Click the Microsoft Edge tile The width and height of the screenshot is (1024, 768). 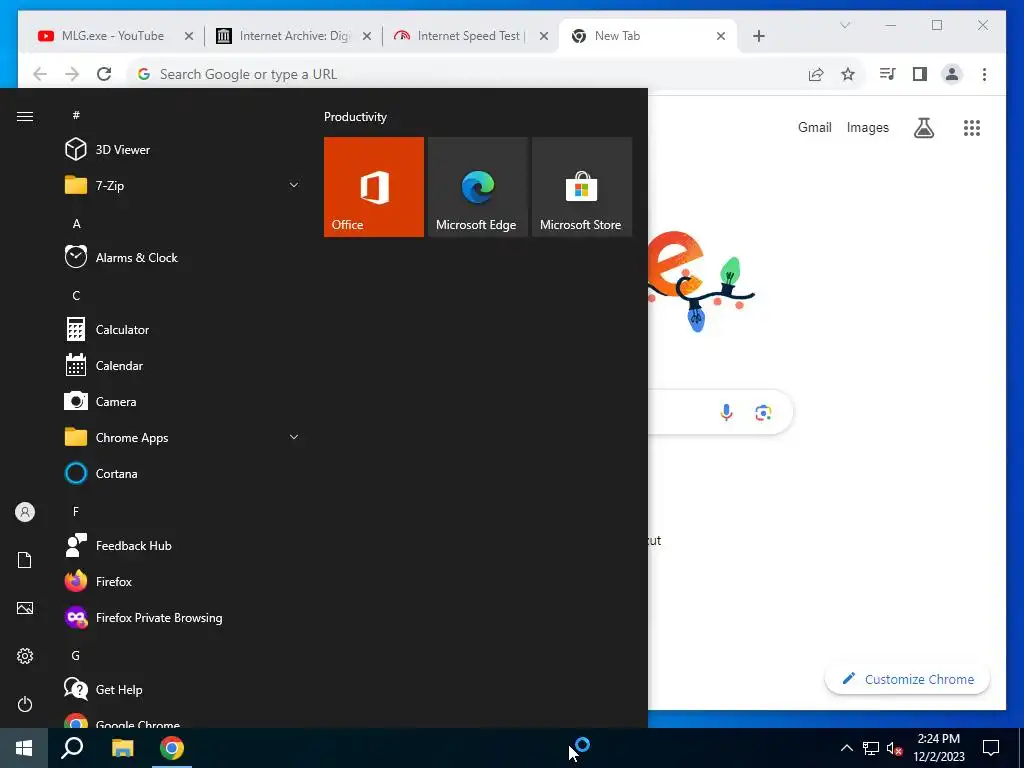click(477, 187)
